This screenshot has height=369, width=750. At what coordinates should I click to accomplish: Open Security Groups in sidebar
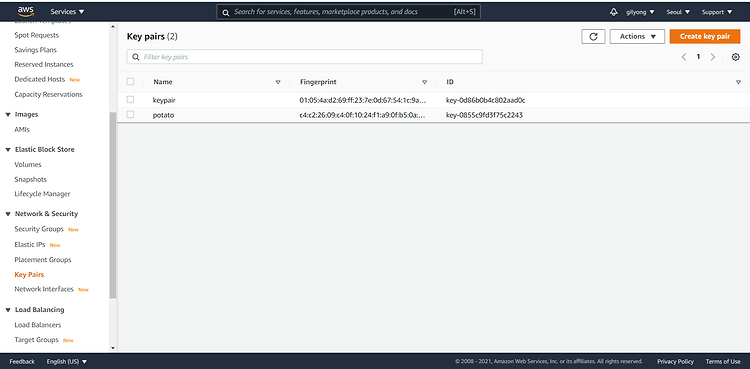[x=39, y=229]
